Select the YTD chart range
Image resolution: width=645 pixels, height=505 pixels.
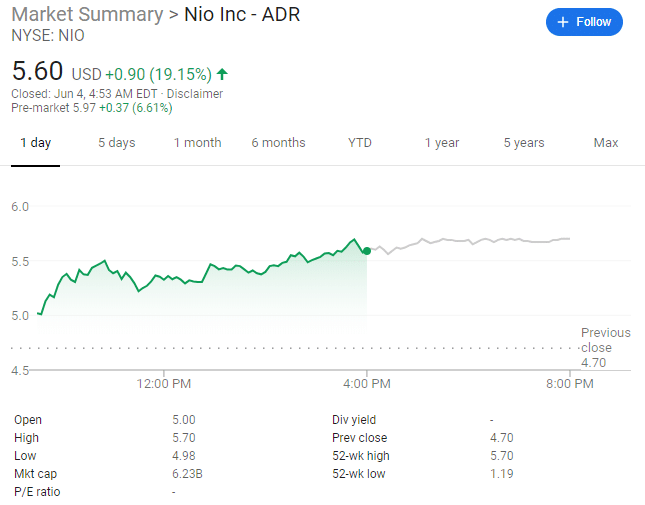pos(360,143)
